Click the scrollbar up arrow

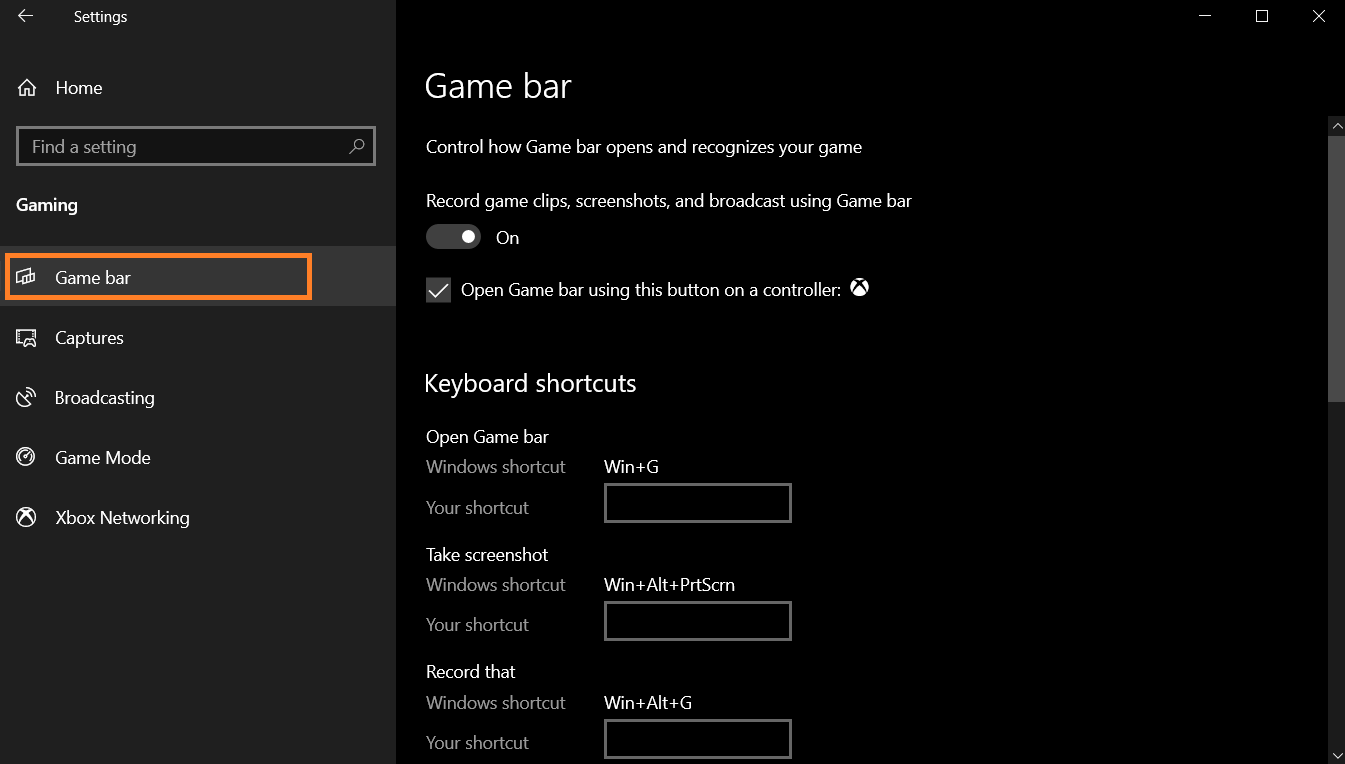pos(1337,125)
